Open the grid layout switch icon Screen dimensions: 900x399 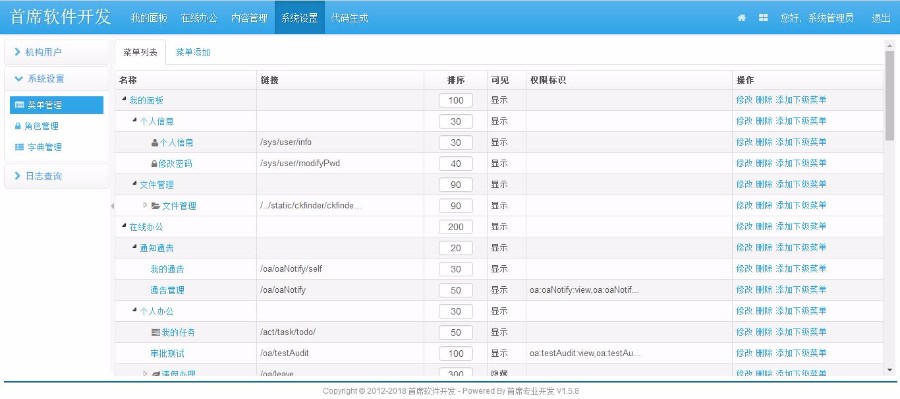pyautogui.click(x=763, y=18)
